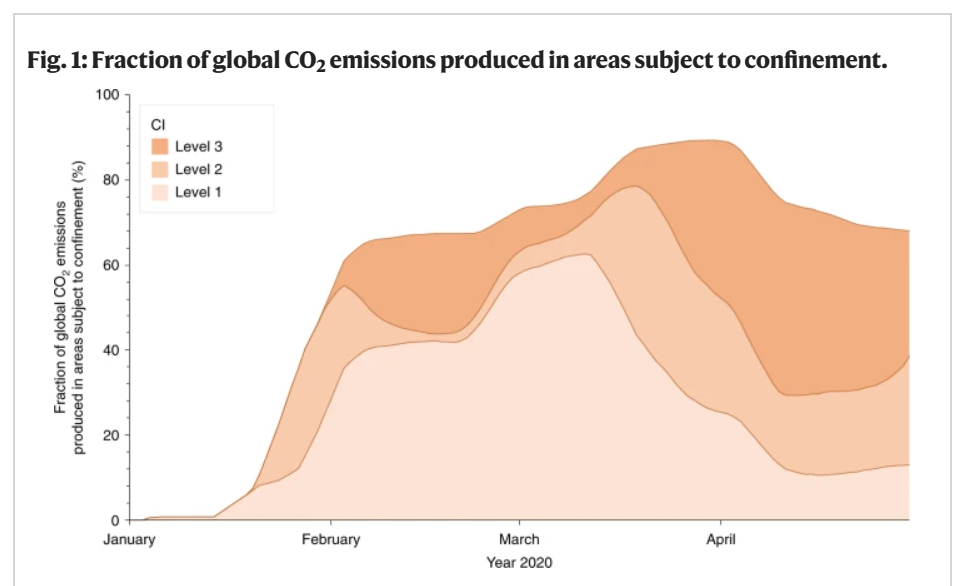
Task: Click the 100 value on the y-axis
Action: 107,96
